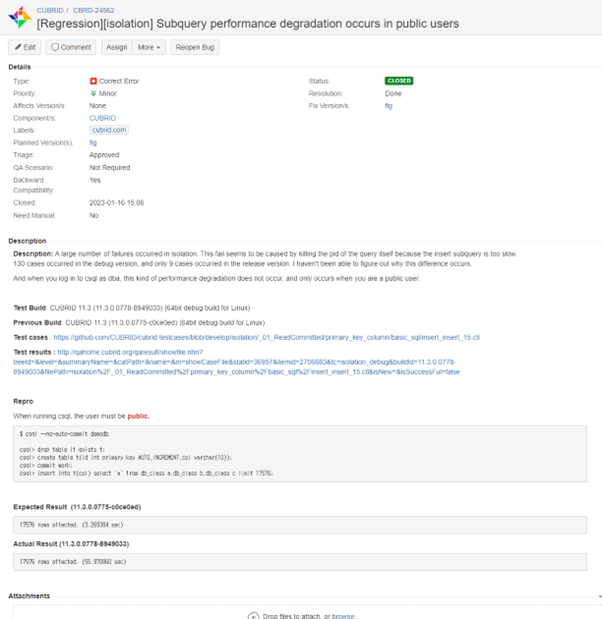Open the More actions dropdown
This screenshot has width=602, height=619.
[x=150, y=47]
